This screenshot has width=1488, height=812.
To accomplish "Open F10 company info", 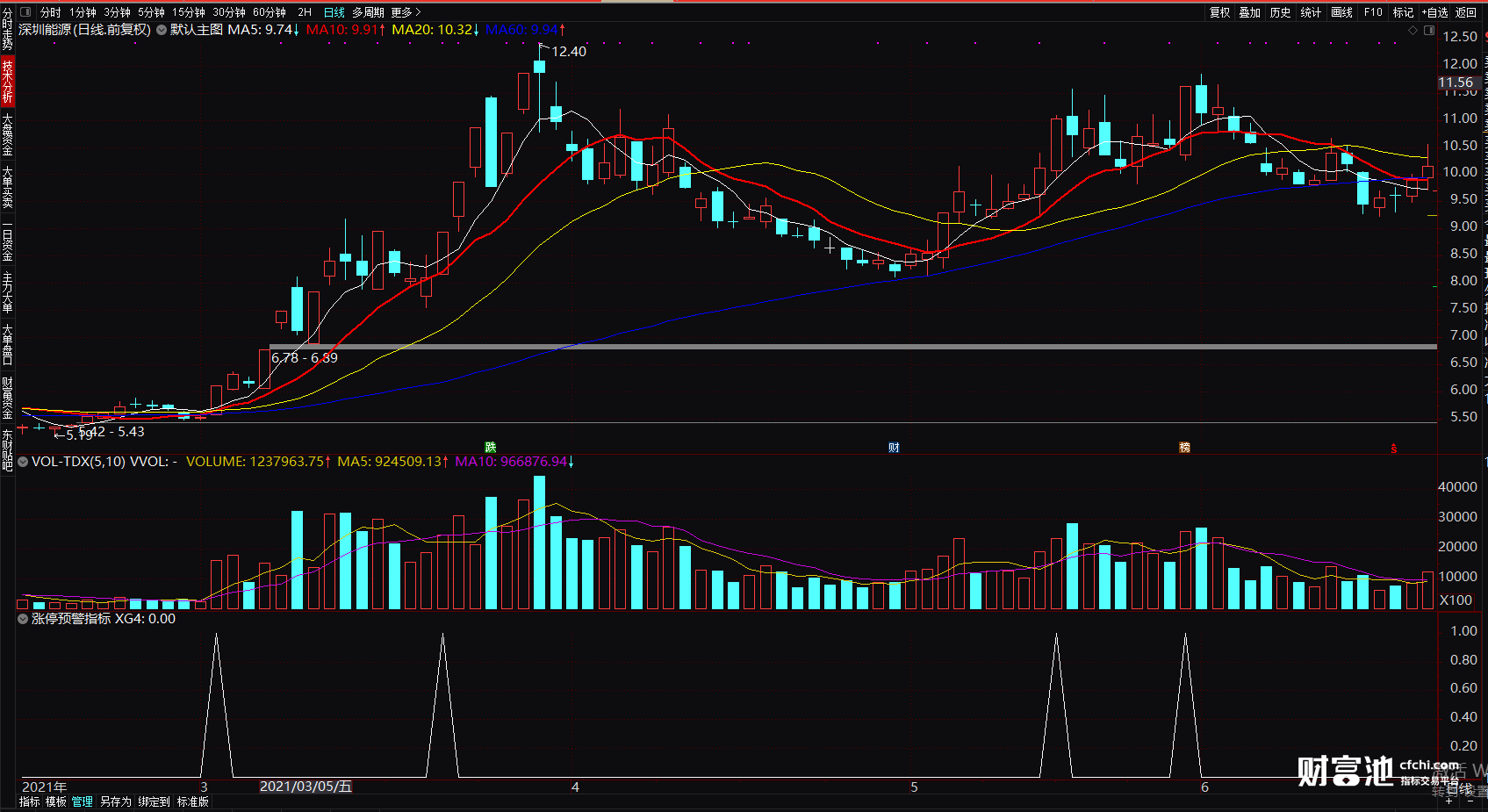I will click(1373, 12).
